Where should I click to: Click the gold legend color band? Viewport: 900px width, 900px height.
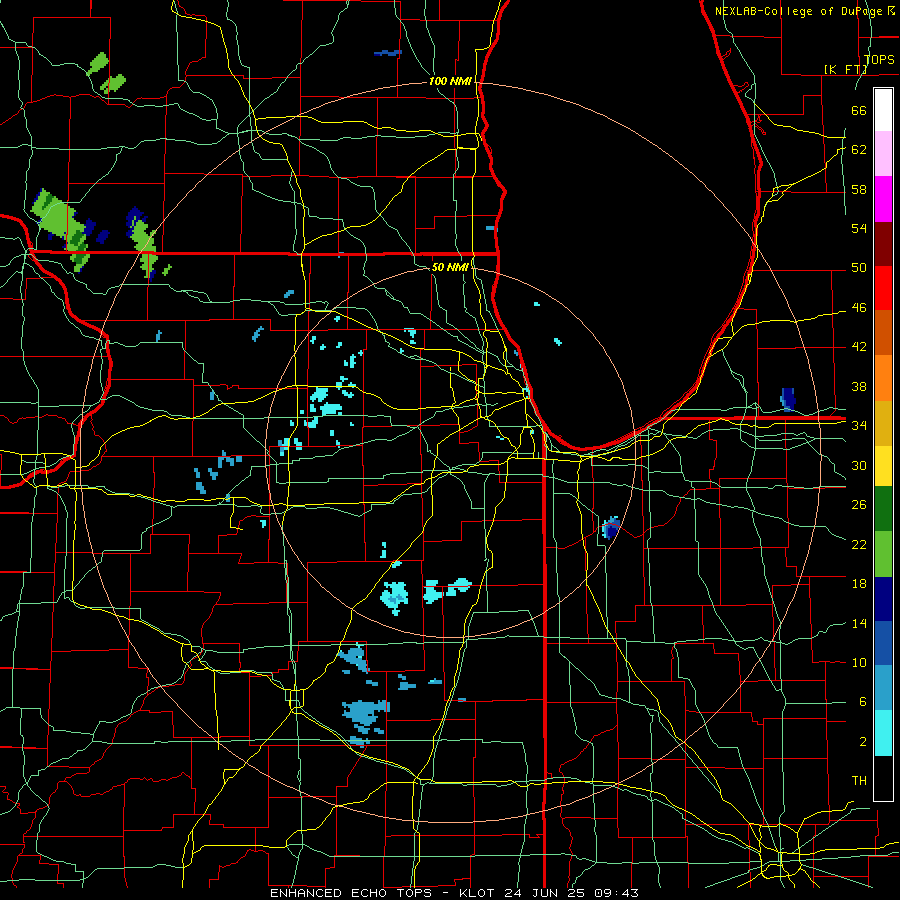coord(883,422)
